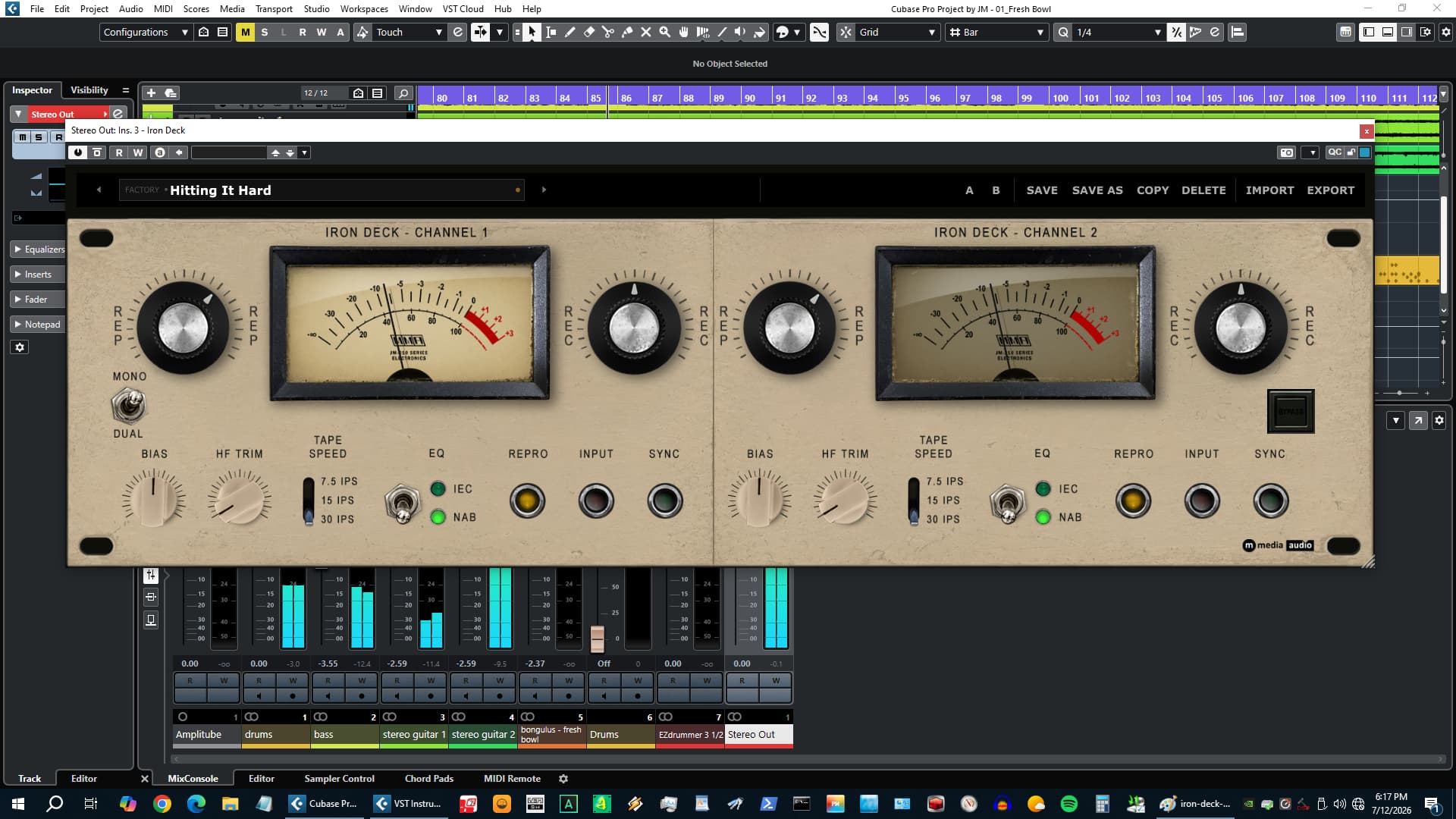Image resolution: width=1456 pixels, height=819 pixels.
Task: Select the Glue tool
Action: (627, 32)
